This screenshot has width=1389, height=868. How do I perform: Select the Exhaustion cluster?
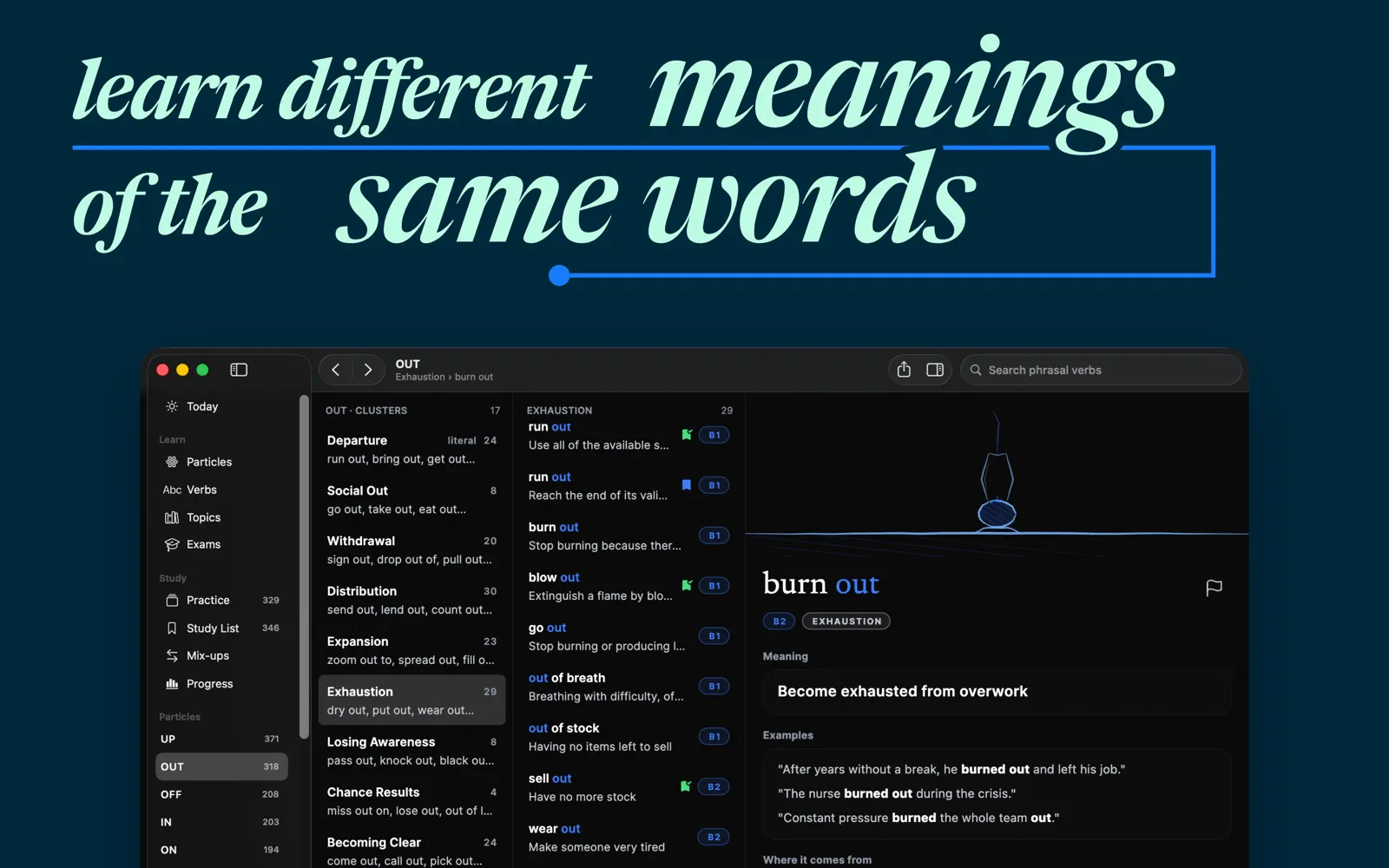pyautogui.click(x=411, y=700)
